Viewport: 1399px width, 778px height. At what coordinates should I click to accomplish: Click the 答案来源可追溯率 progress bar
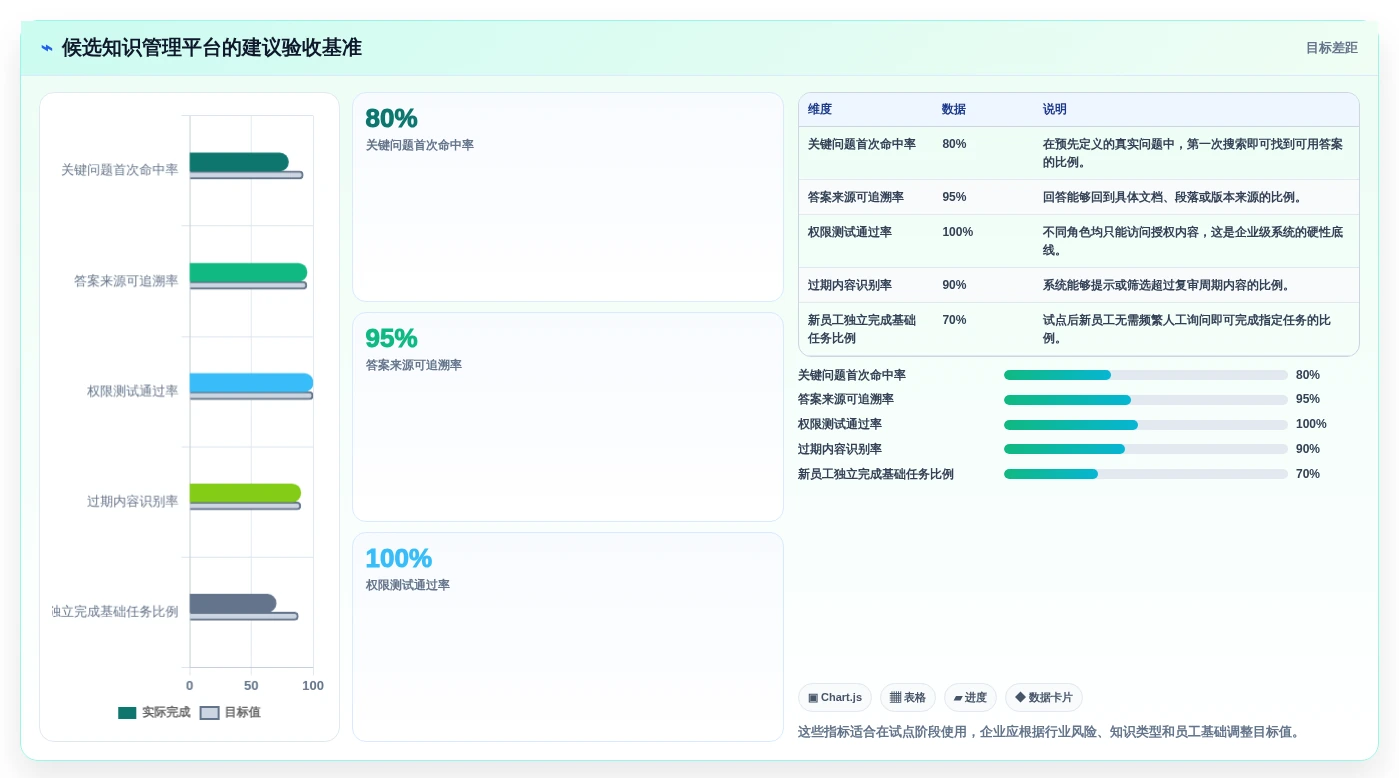click(1145, 399)
